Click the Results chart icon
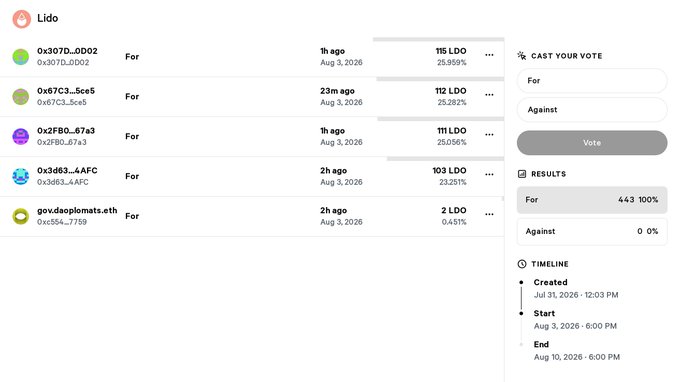Image resolution: width=680 pixels, height=382 pixels. point(522,174)
